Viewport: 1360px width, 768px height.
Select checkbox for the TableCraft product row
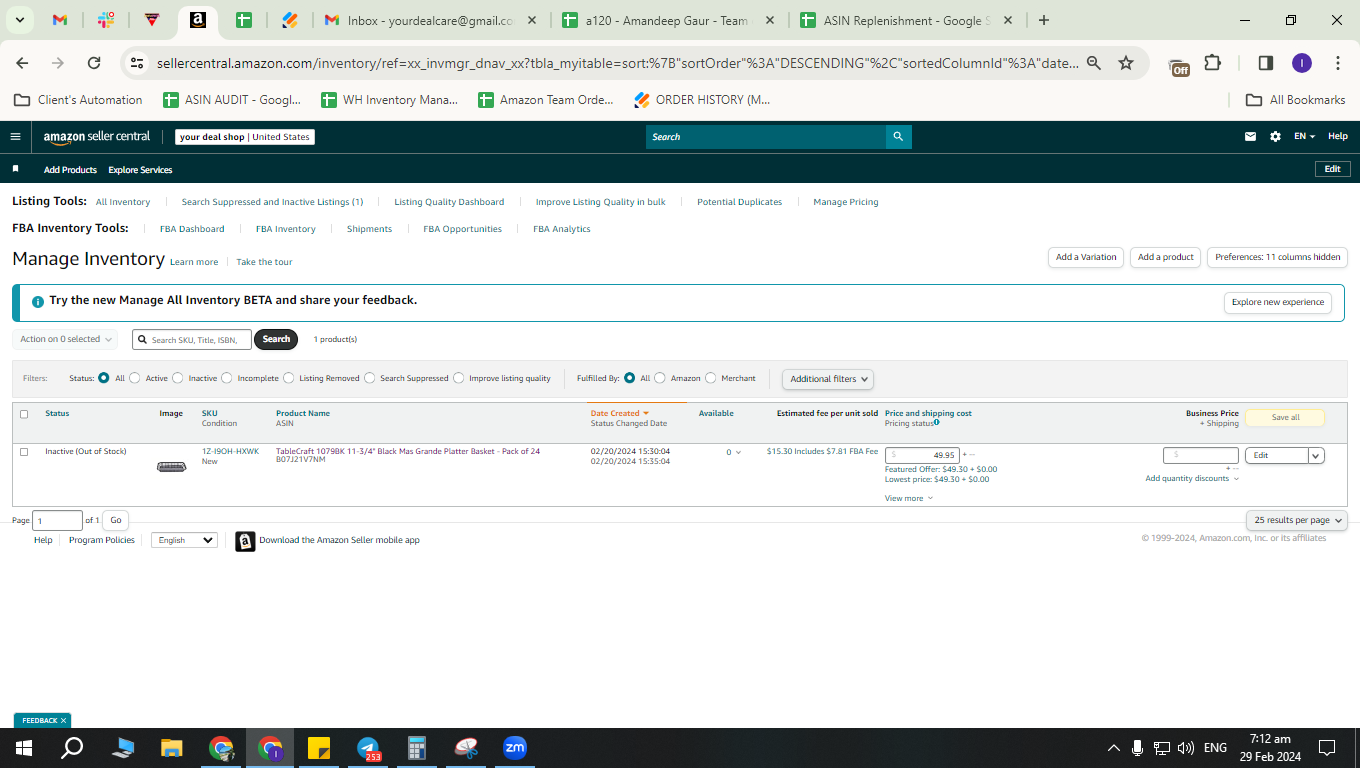[x=24, y=452]
